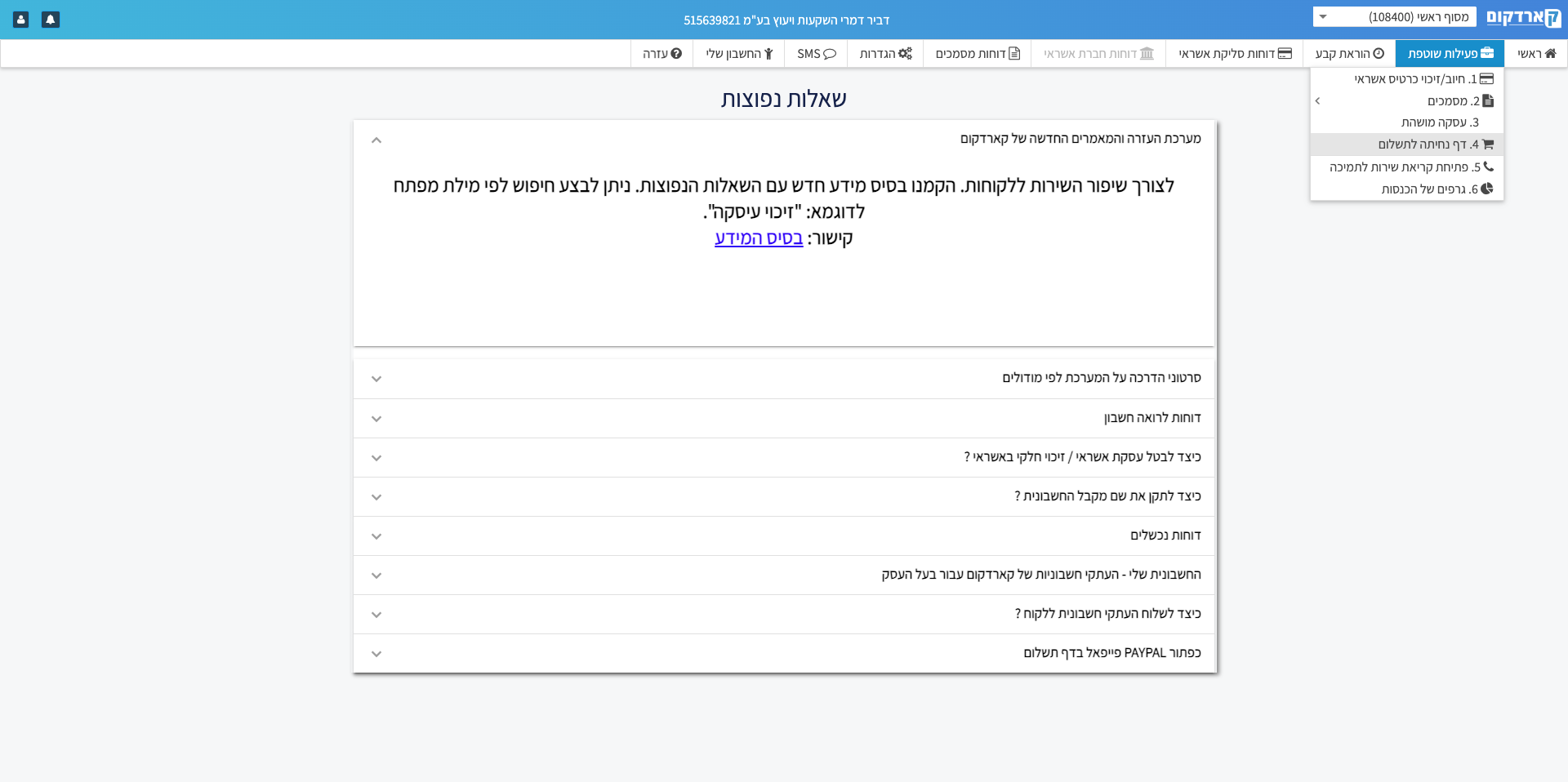Select 4. דף נחיתה לתשלום menu entry
Viewport: 1568px width, 782px height.
1407,144
